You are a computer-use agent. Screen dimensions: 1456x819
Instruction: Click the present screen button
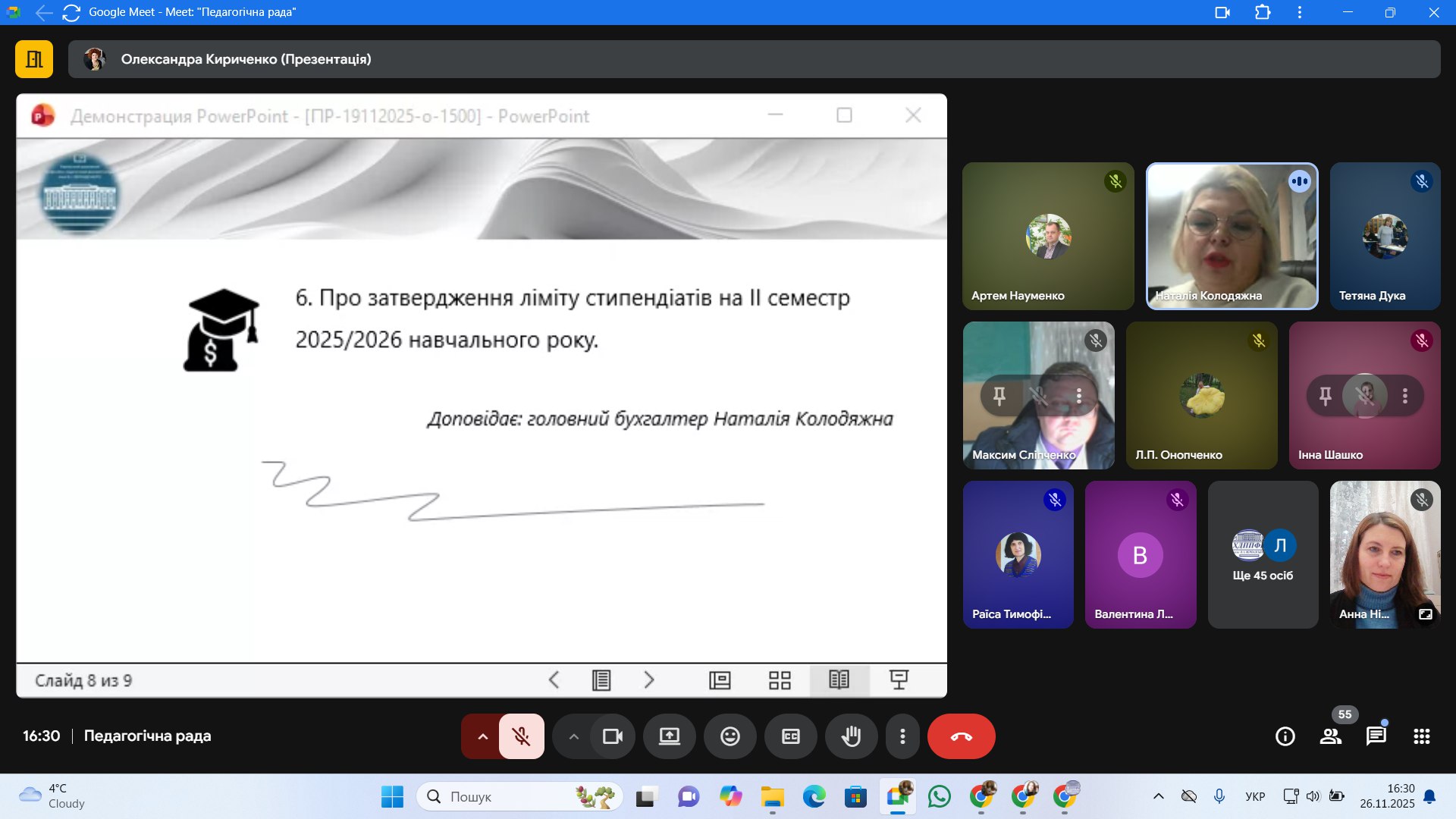(669, 736)
